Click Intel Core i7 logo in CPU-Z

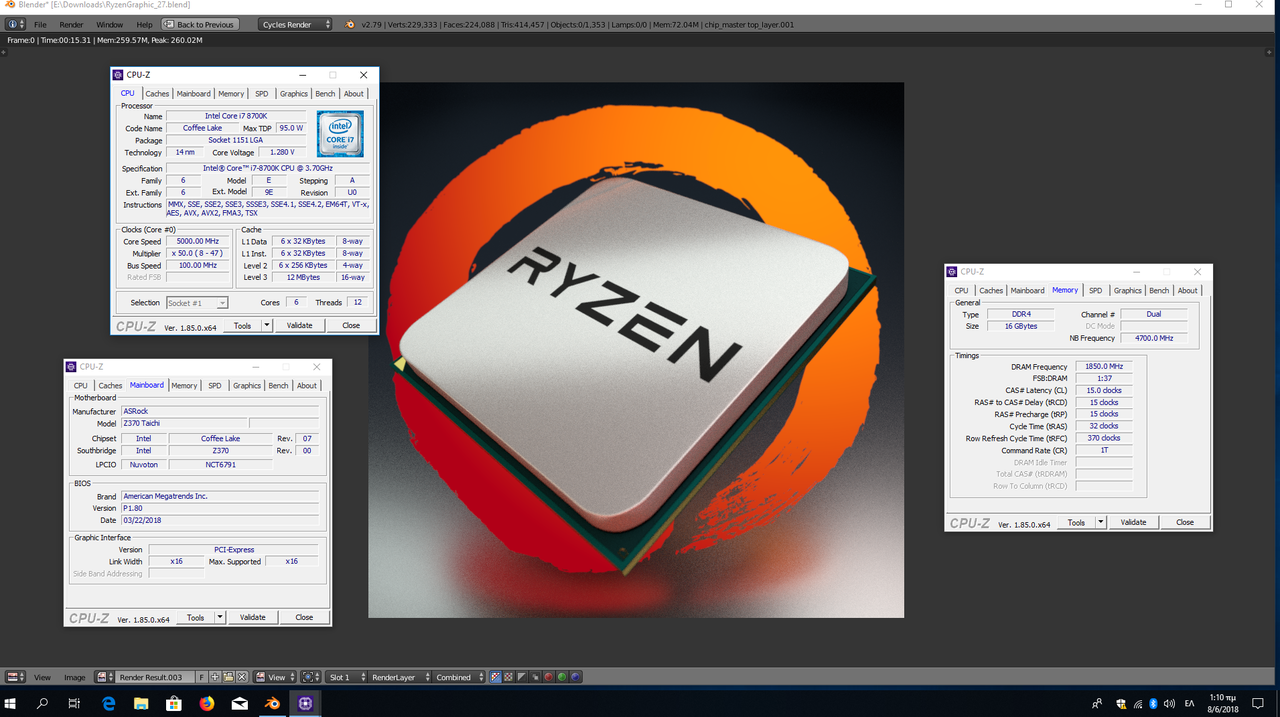[340, 134]
